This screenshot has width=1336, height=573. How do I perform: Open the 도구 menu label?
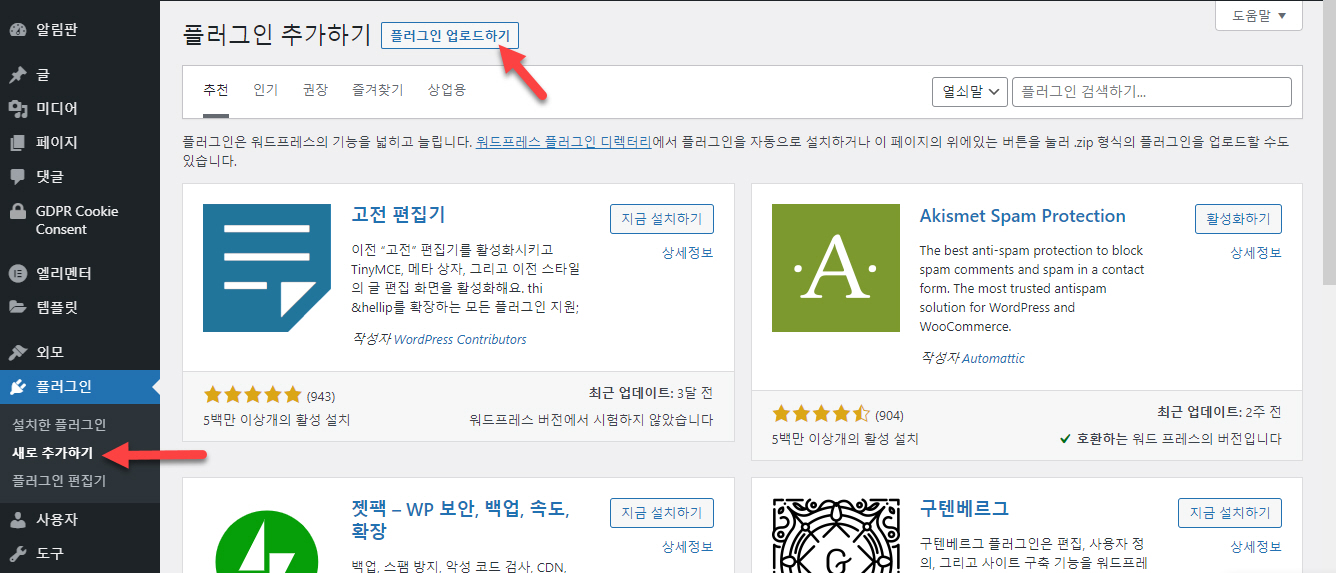(50, 554)
